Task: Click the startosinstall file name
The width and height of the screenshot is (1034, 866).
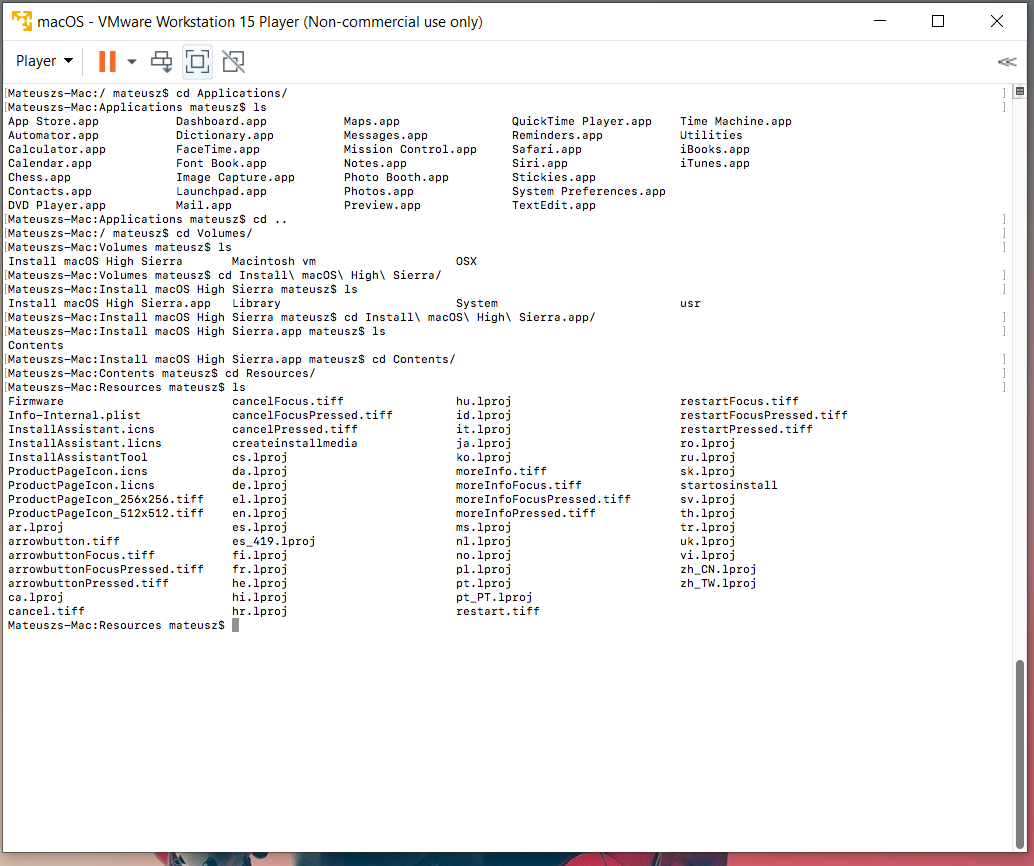Action: tap(729, 485)
